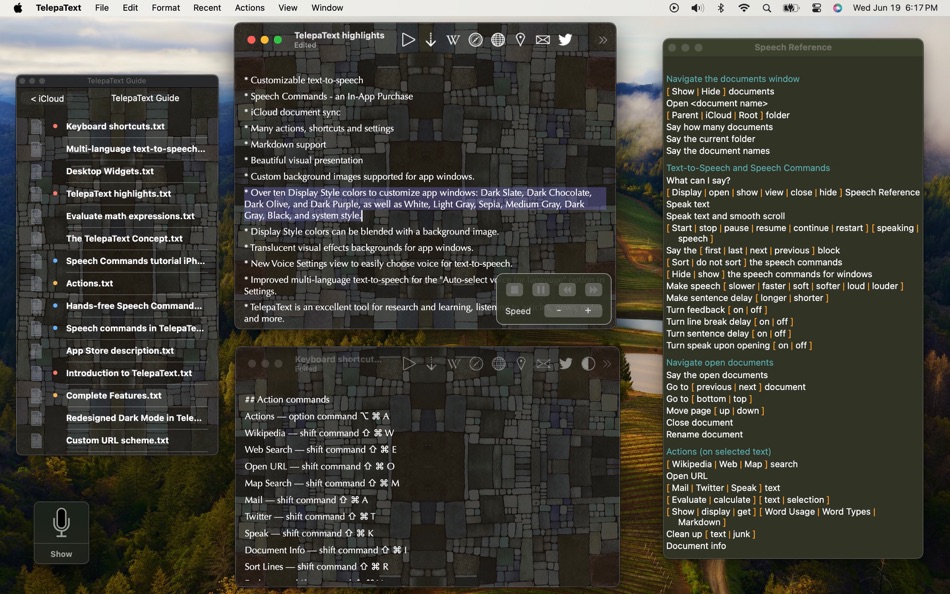Click the Mail envelope icon in TelepaText highlights toolbar

tap(543, 40)
